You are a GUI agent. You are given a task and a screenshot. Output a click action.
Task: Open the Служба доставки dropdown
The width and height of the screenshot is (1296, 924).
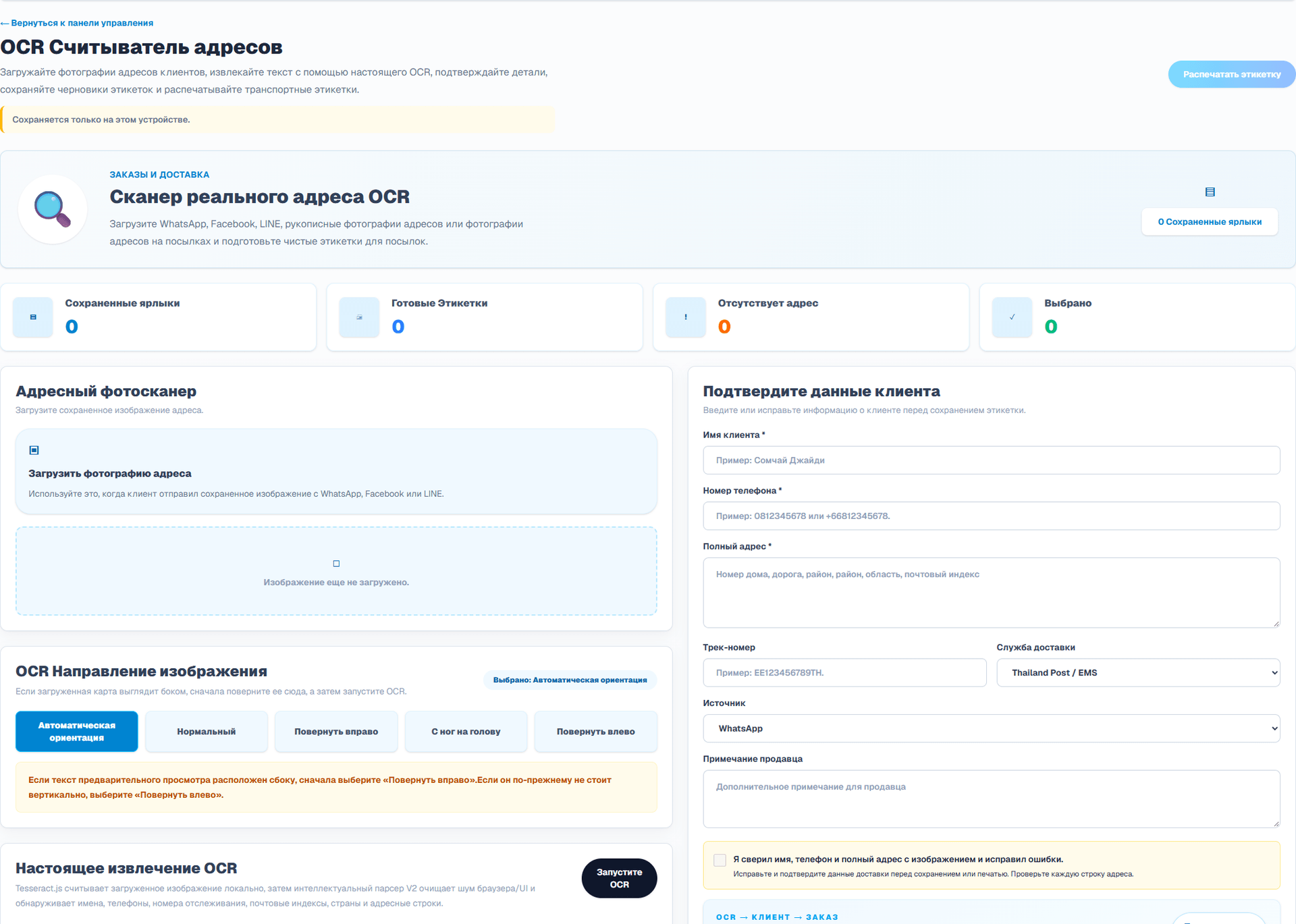pyautogui.click(x=1138, y=673)
